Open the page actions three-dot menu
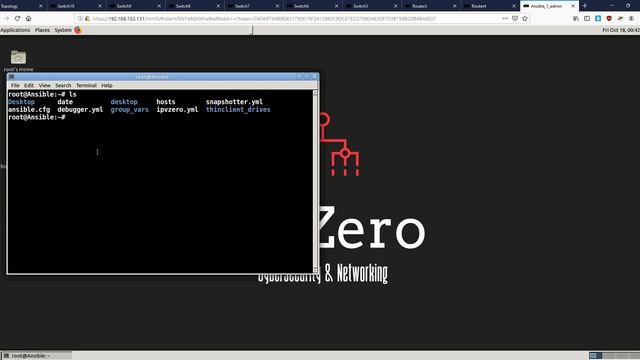 click(x=505, y=18)
